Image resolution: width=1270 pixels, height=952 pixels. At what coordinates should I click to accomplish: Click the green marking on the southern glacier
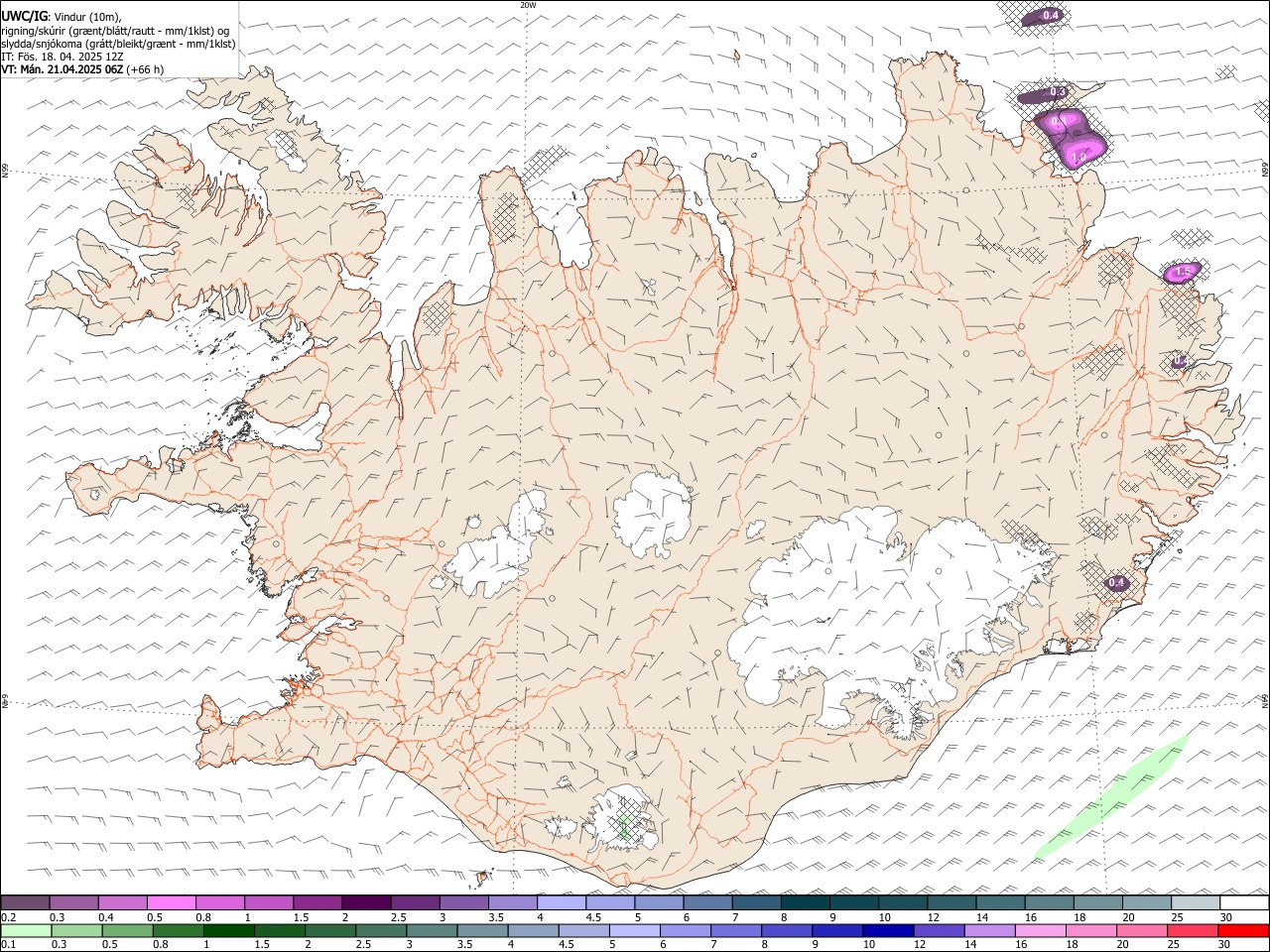pos(624,825)
